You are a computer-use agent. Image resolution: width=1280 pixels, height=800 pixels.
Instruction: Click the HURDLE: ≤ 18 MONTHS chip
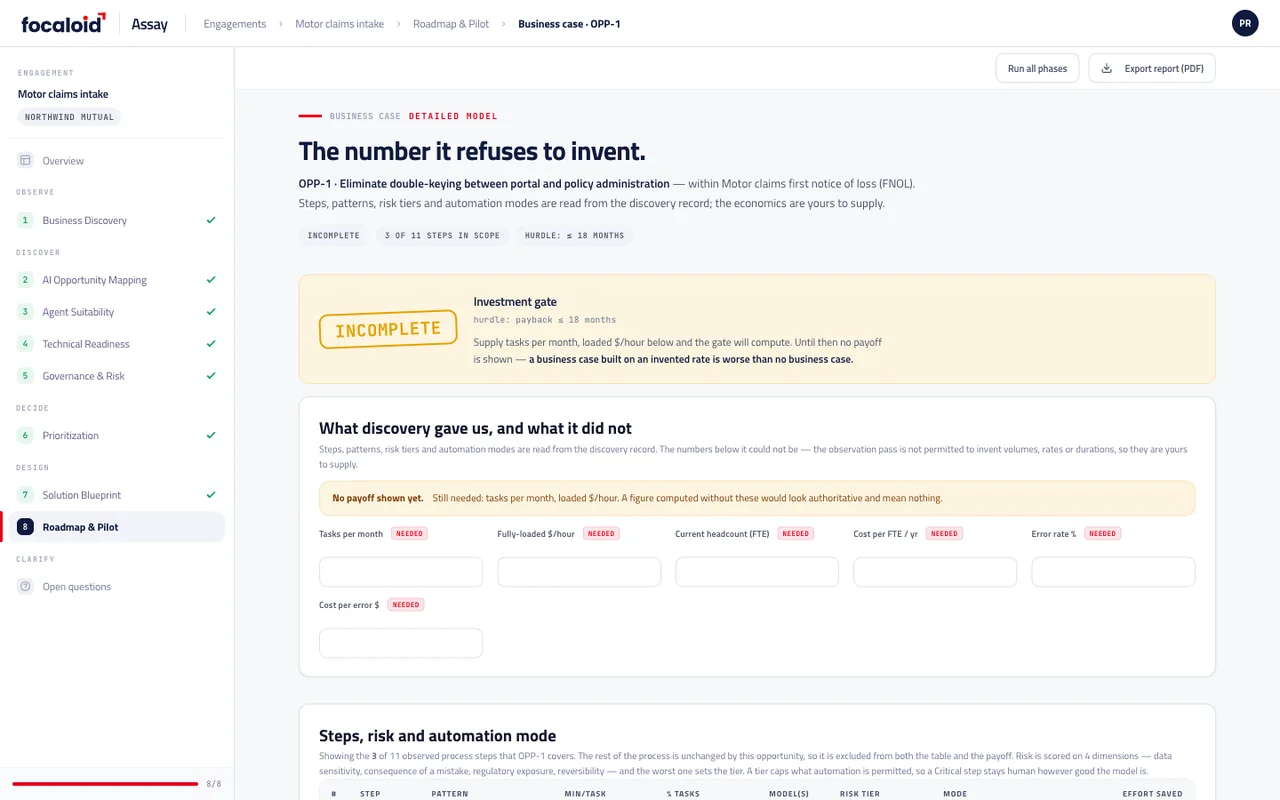(x=574, y=236)
